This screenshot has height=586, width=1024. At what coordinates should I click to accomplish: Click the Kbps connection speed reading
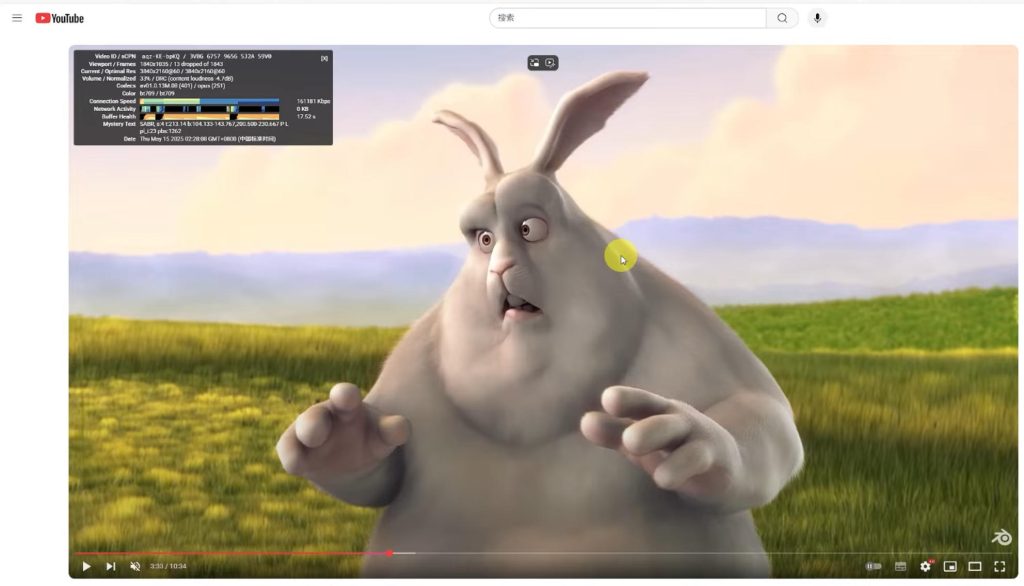[313, 101]
